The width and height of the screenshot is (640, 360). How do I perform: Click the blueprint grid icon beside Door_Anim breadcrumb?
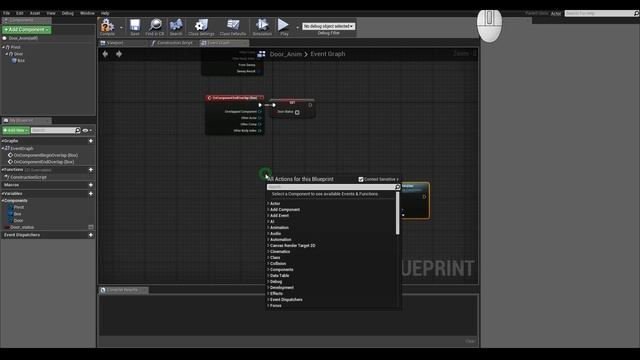261,54
